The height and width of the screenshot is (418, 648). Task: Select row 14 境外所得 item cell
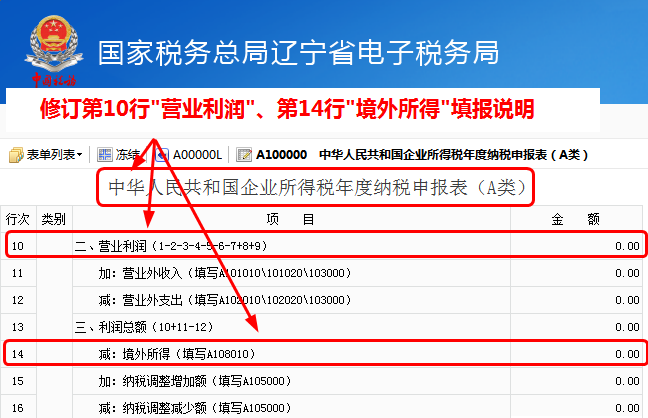coord(291,354)
